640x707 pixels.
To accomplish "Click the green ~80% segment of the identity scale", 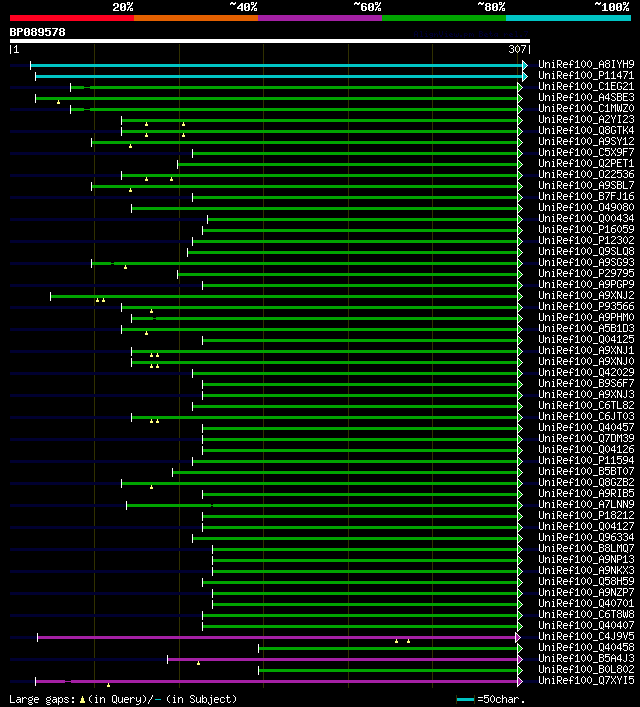I will (444, 18).
